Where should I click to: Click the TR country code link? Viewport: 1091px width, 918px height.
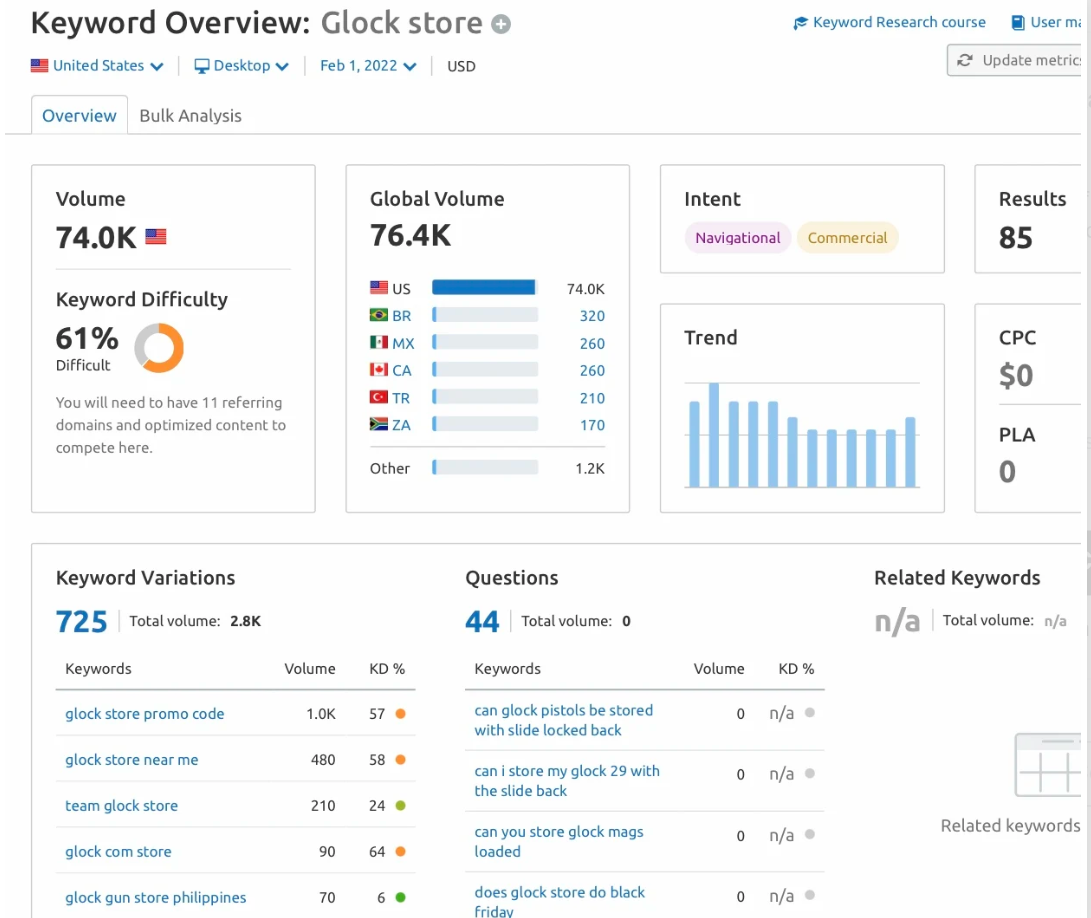click(401, 398)
